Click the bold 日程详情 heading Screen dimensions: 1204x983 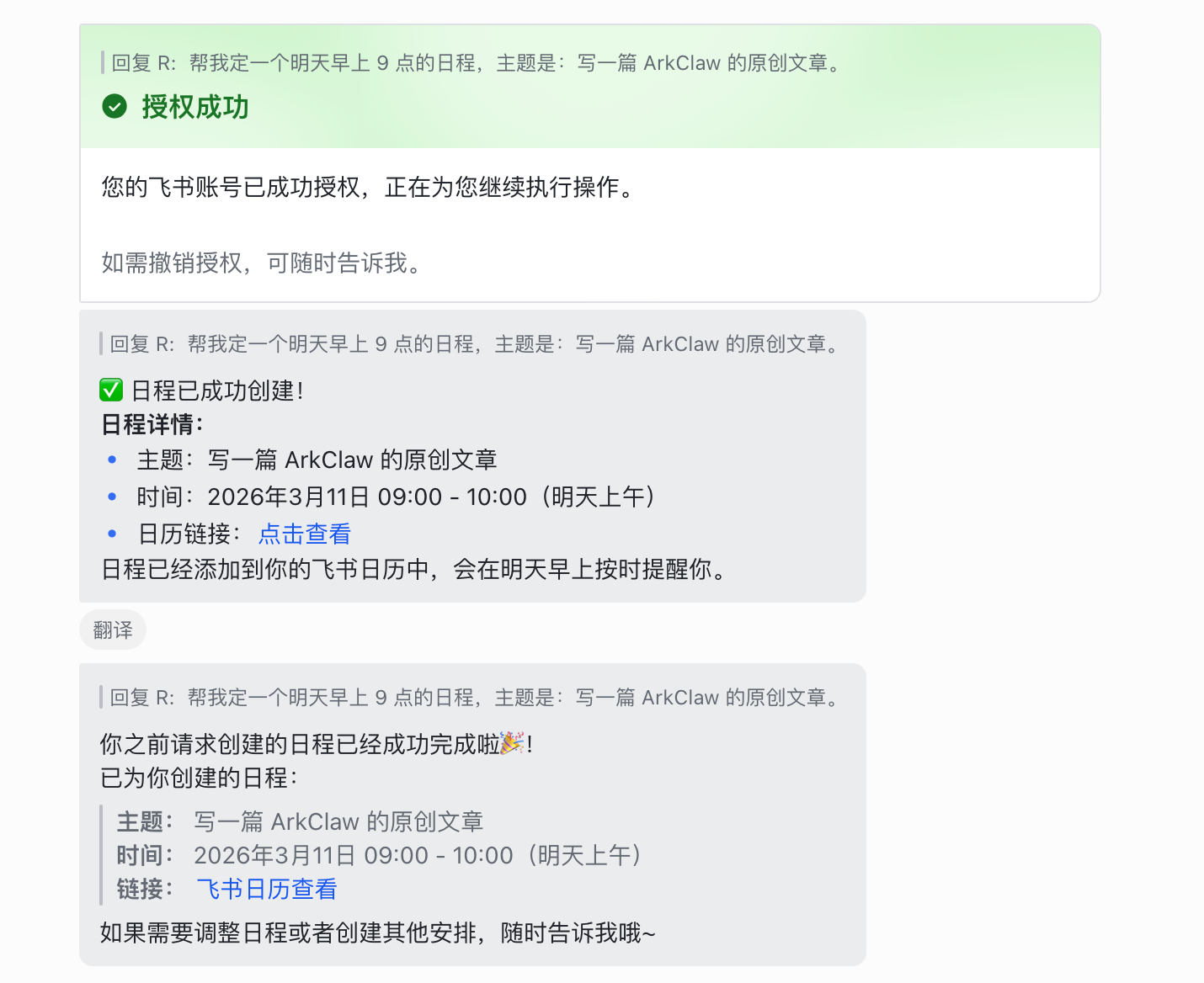click(x=152, y=424)
